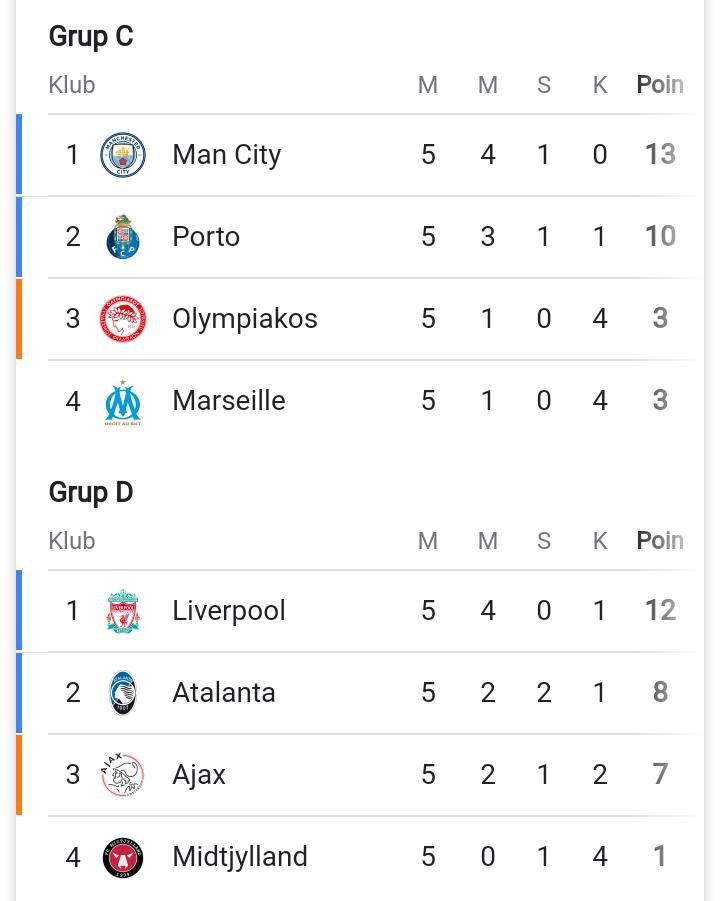Select the Liverpool team name

point(229,611)
